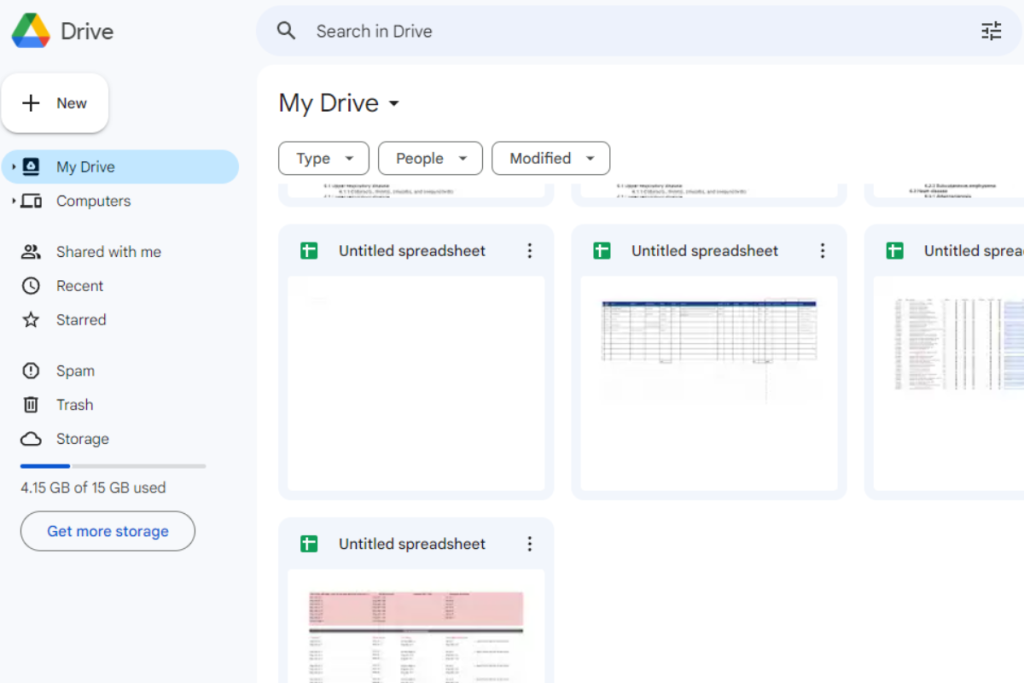Image resolution: width=1024 pixels, height=683 pixels.
Task: Open the partially visible third spreadsheet thumbnail
Action: [948, 383]
